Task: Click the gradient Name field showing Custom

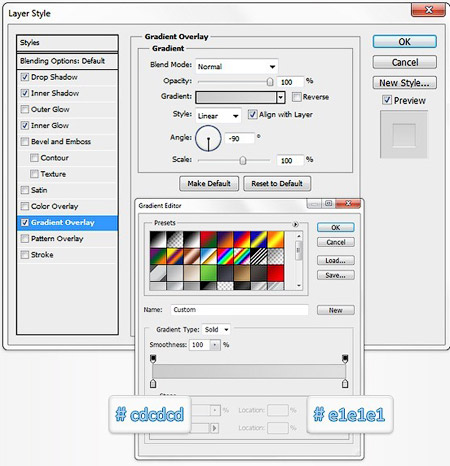Action: pos(239,310)
